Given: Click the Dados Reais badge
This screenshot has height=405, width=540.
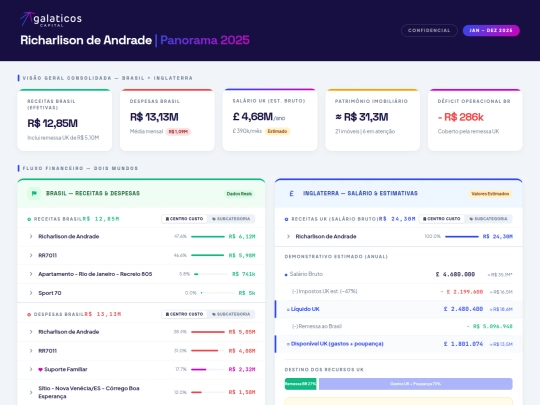Looking at the screenshot, I should coord(239,194).
